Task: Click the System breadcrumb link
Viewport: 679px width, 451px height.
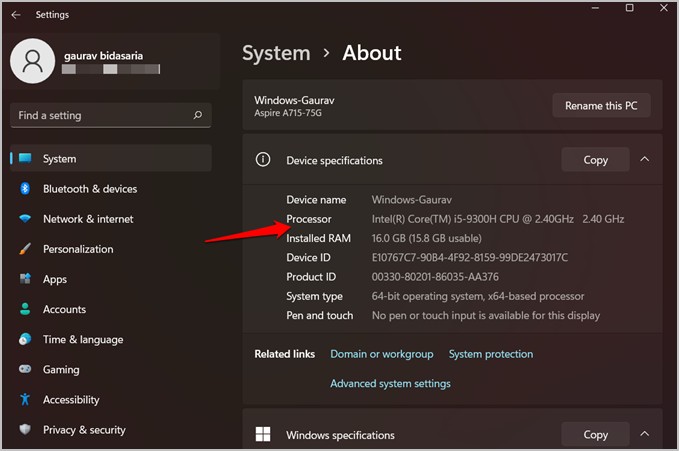Action: point(276,53)
